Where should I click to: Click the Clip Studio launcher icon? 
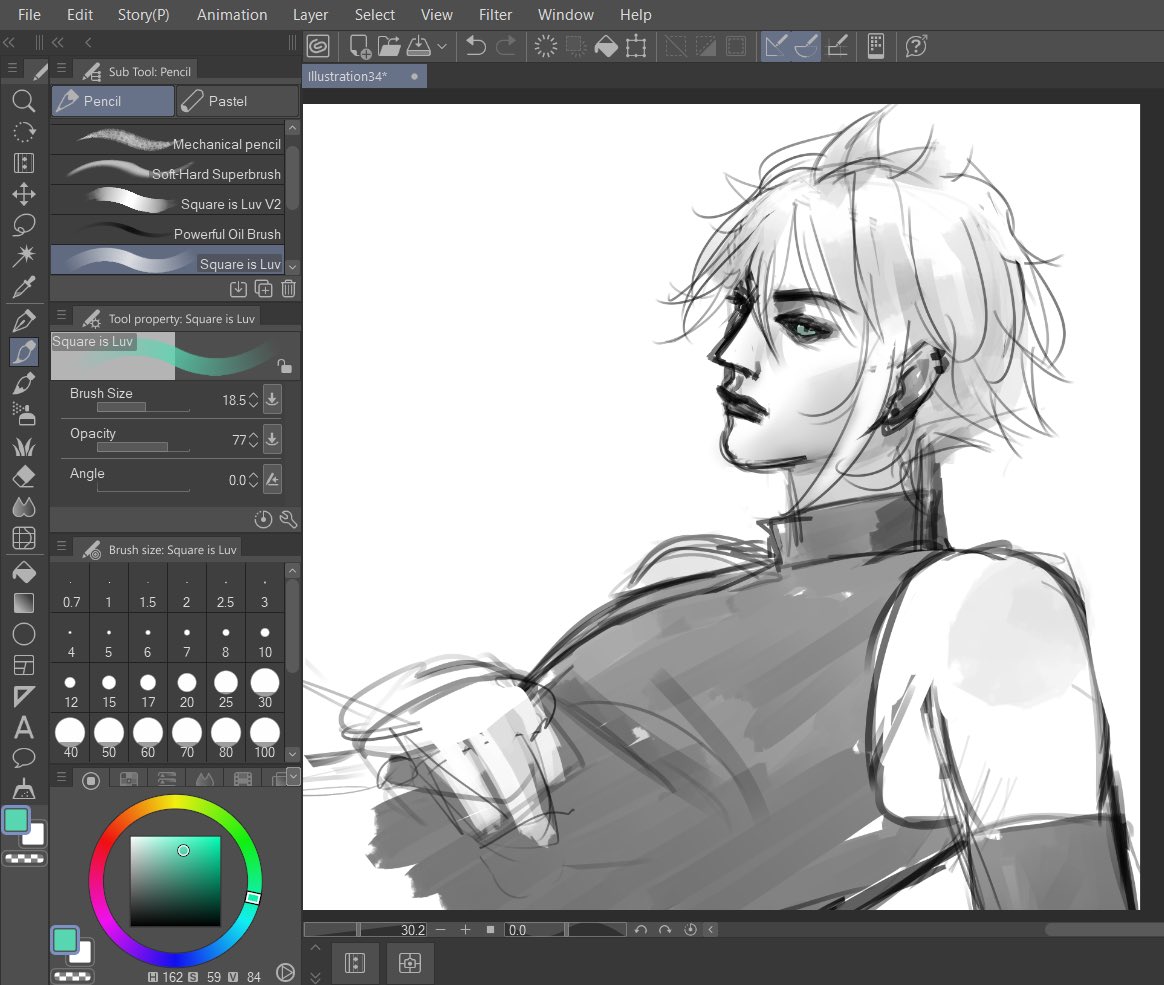point(318,46)
